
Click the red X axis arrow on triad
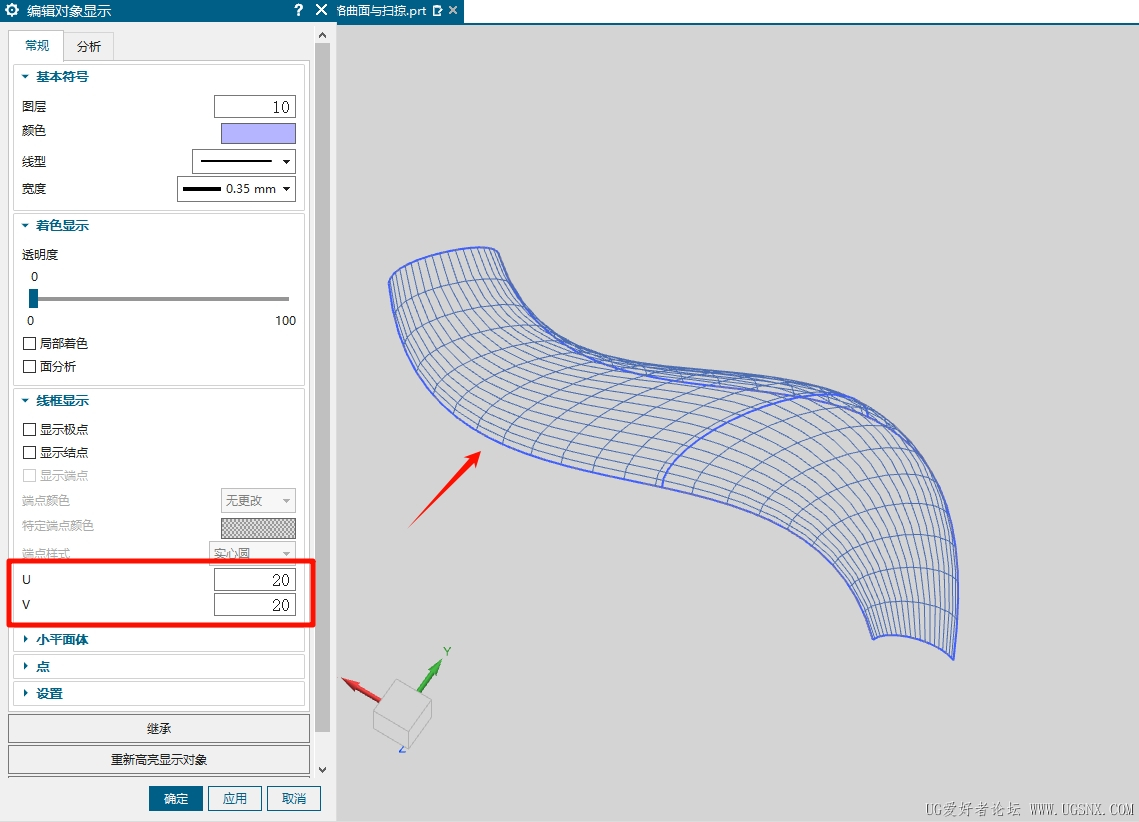point(359,688)
